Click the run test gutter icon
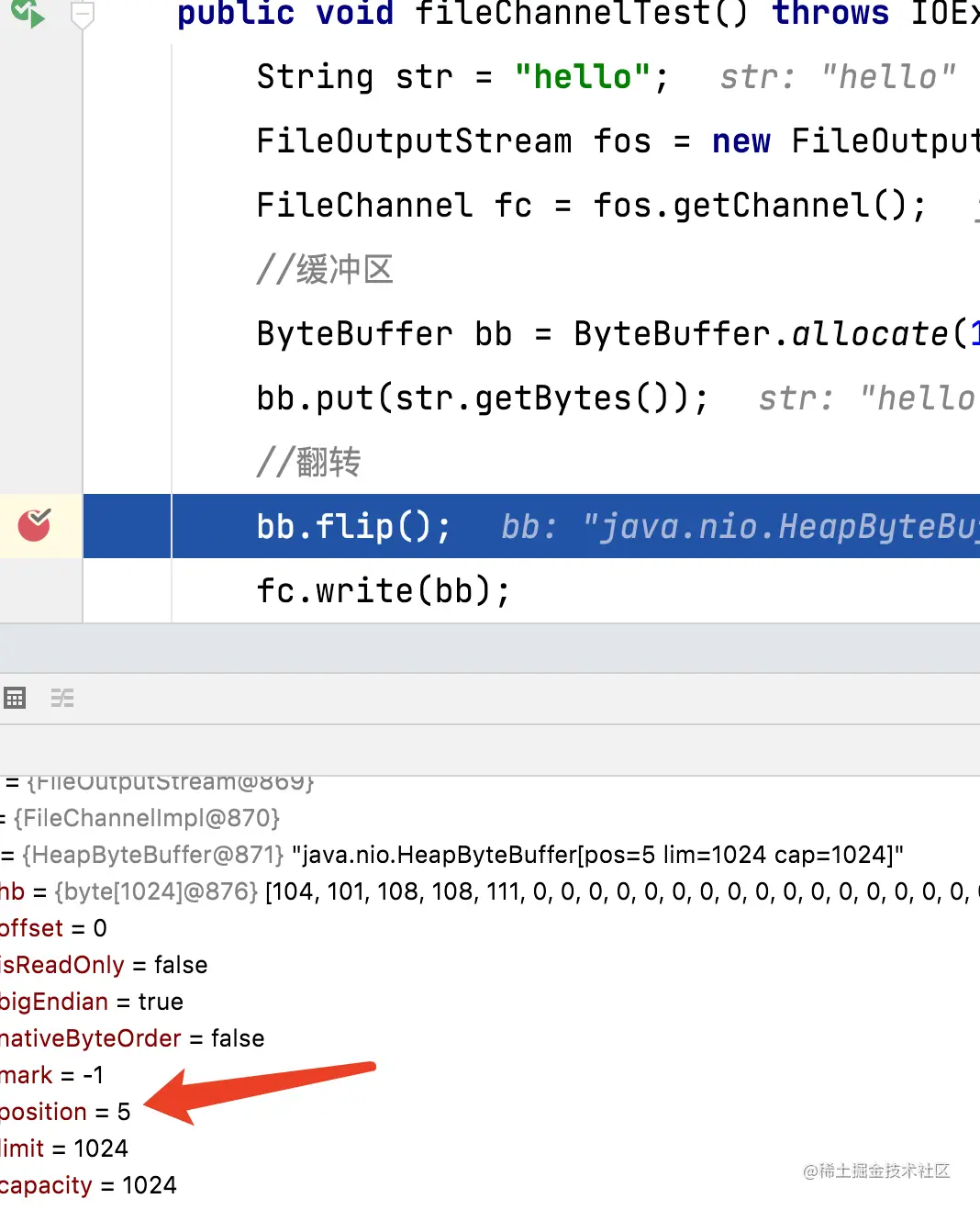 pos(28,13)
